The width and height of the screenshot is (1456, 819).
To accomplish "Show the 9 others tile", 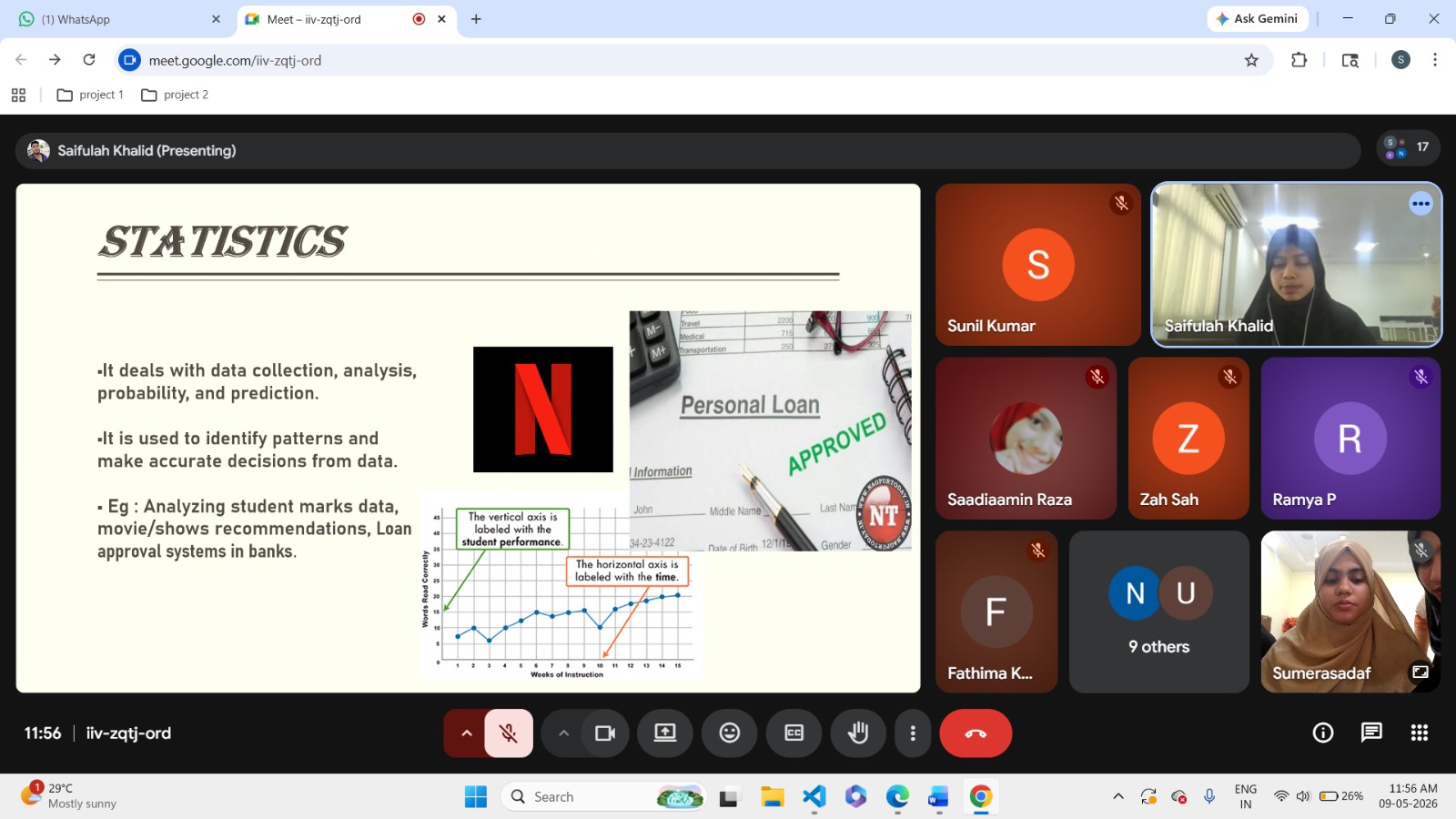I will [x=1158, y=612].
